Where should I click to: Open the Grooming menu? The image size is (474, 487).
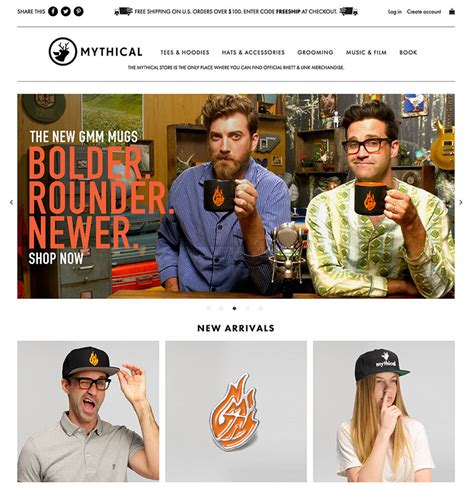tap(315, 52)
